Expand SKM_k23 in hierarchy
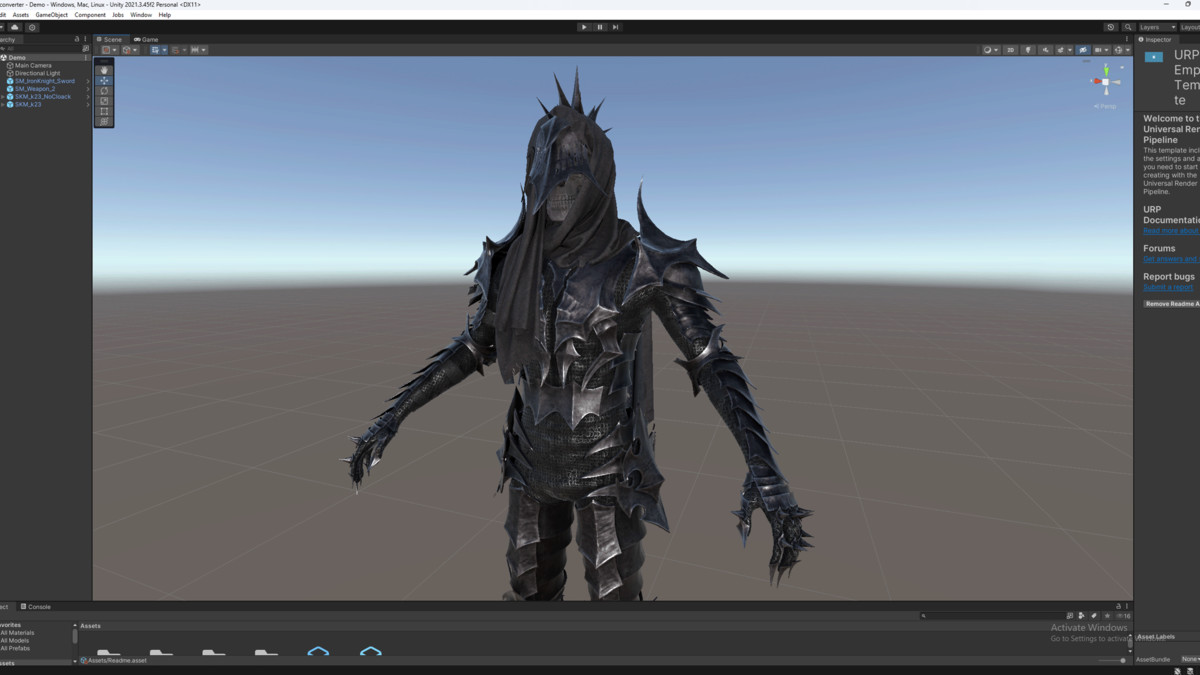This screenshot has height=675, width=1200. pyautogui.click(x=3, y=104)
